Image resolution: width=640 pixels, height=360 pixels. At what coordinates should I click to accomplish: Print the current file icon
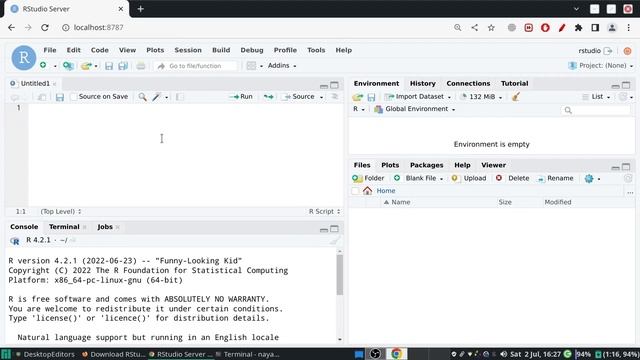[141, 66]
